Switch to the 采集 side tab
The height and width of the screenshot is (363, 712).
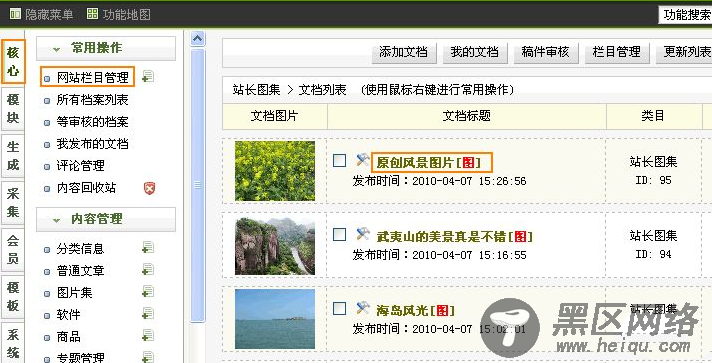click(x=13, y=203)
